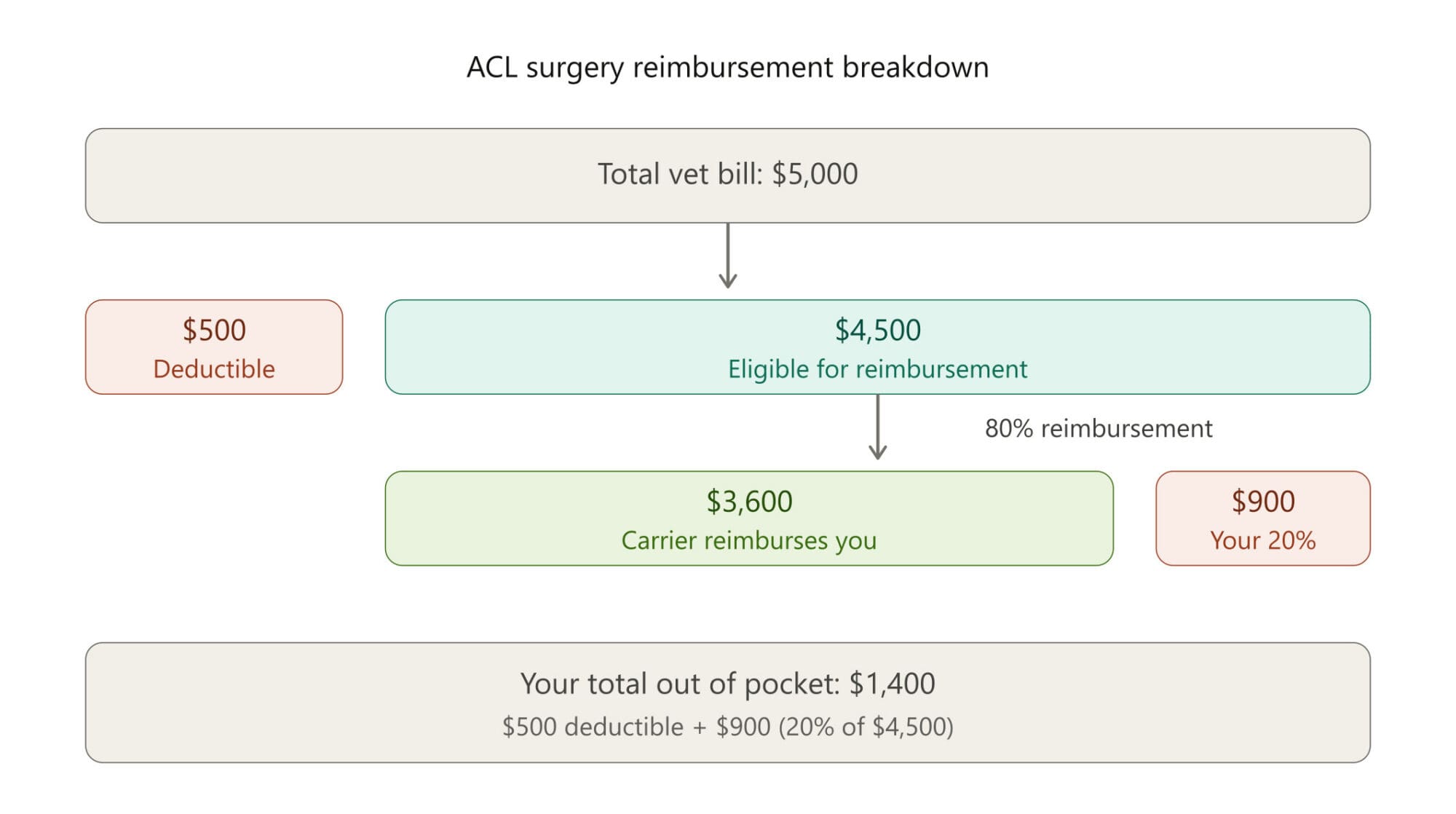Select the $500 Deductible box
1456x814 pixels.
click(x=214, y=347)
